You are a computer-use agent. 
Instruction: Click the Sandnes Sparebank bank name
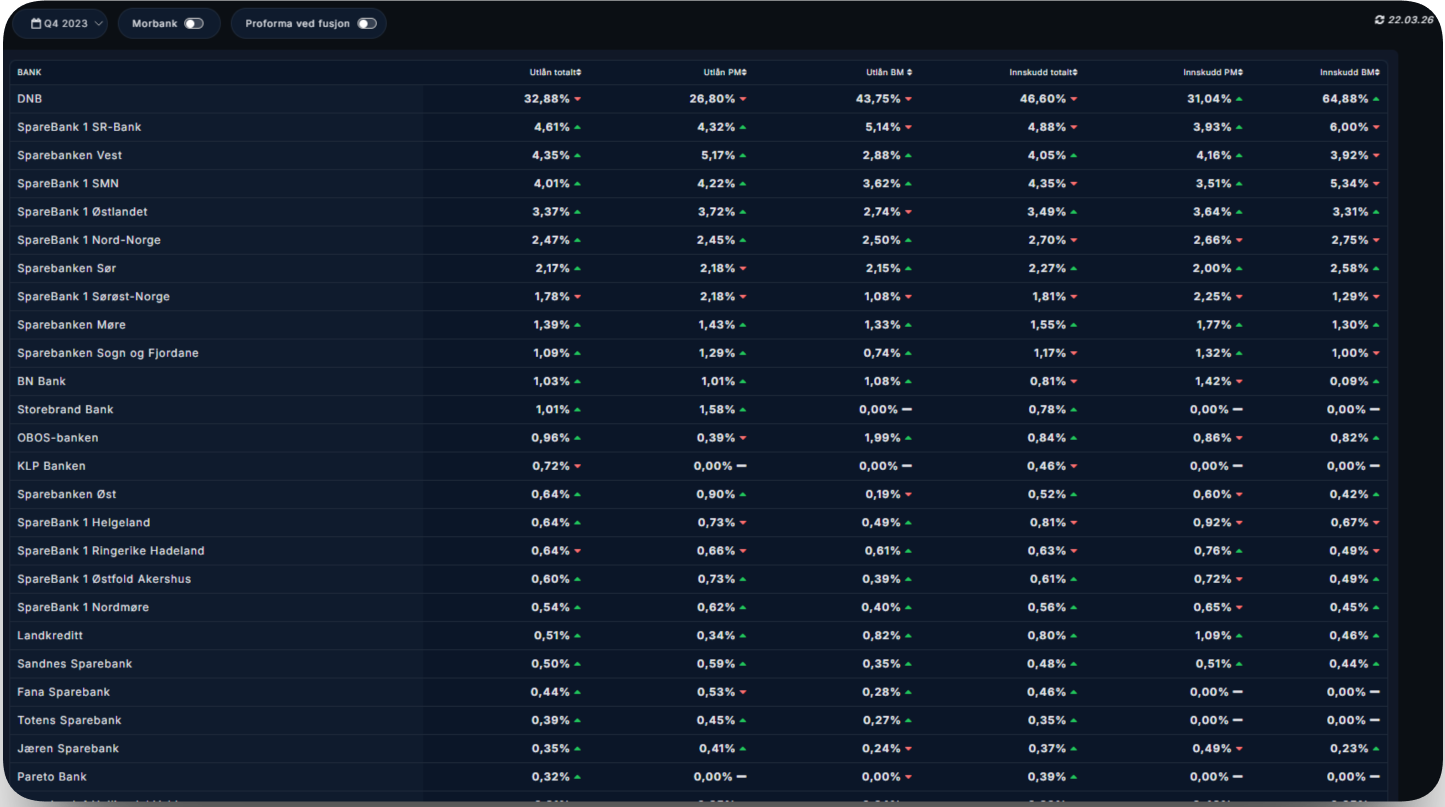pos(75,664)
